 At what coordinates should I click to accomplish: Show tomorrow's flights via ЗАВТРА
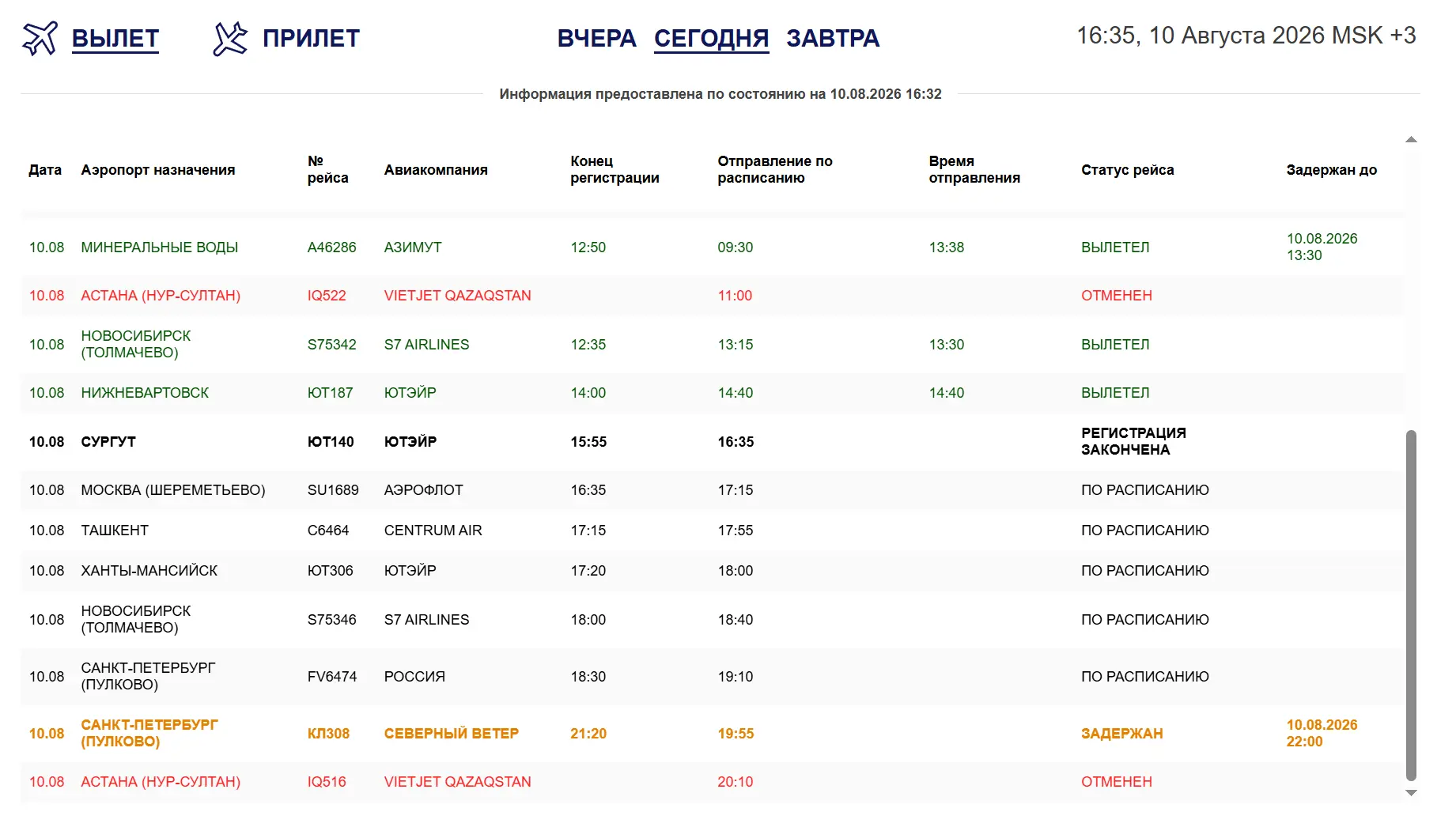[x=833, y=38]
